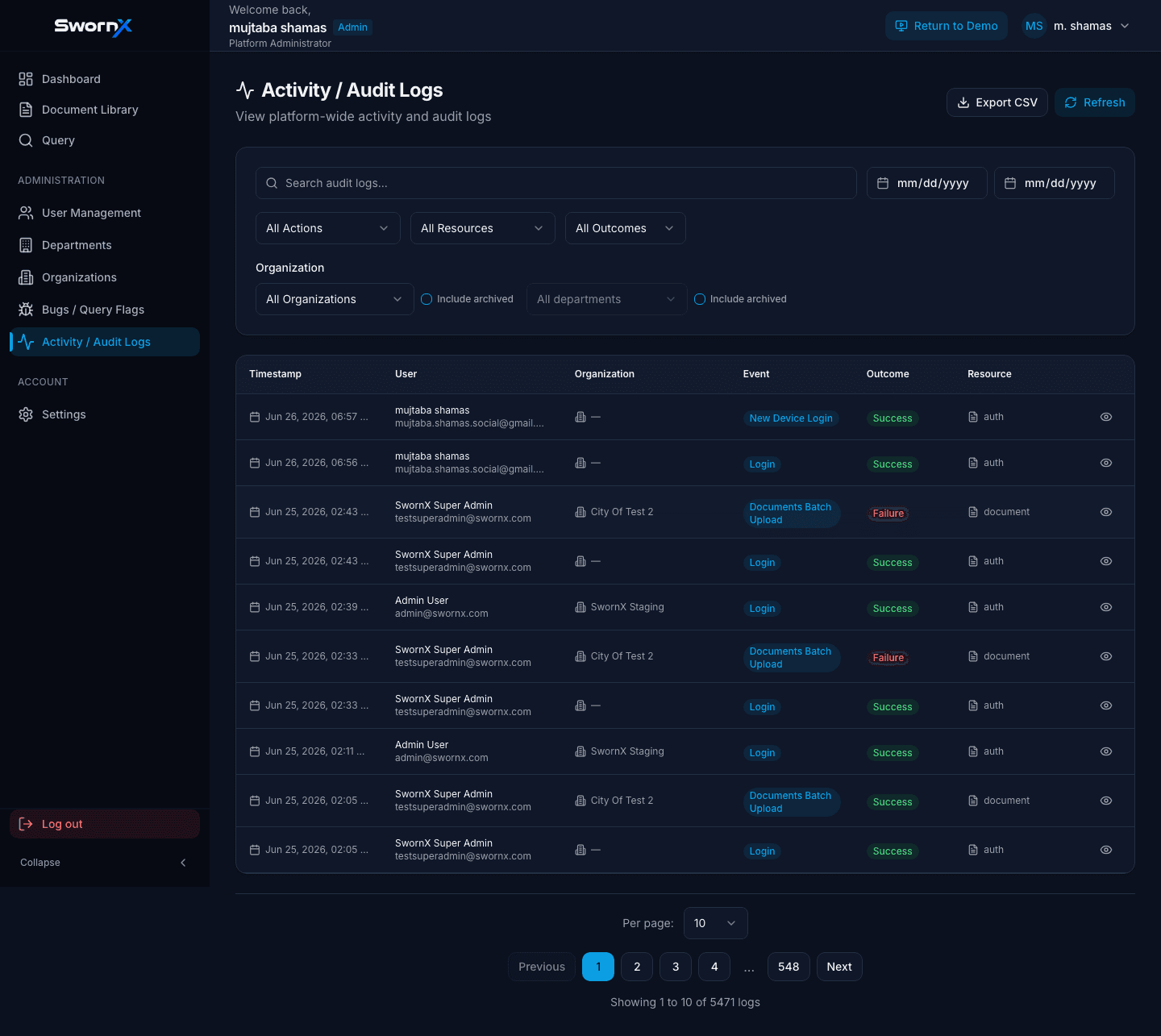Screen dimensions: 1161x1036
Task: Click calendar icon on Jun 26 06:57 row
Action: coord(255,417)
